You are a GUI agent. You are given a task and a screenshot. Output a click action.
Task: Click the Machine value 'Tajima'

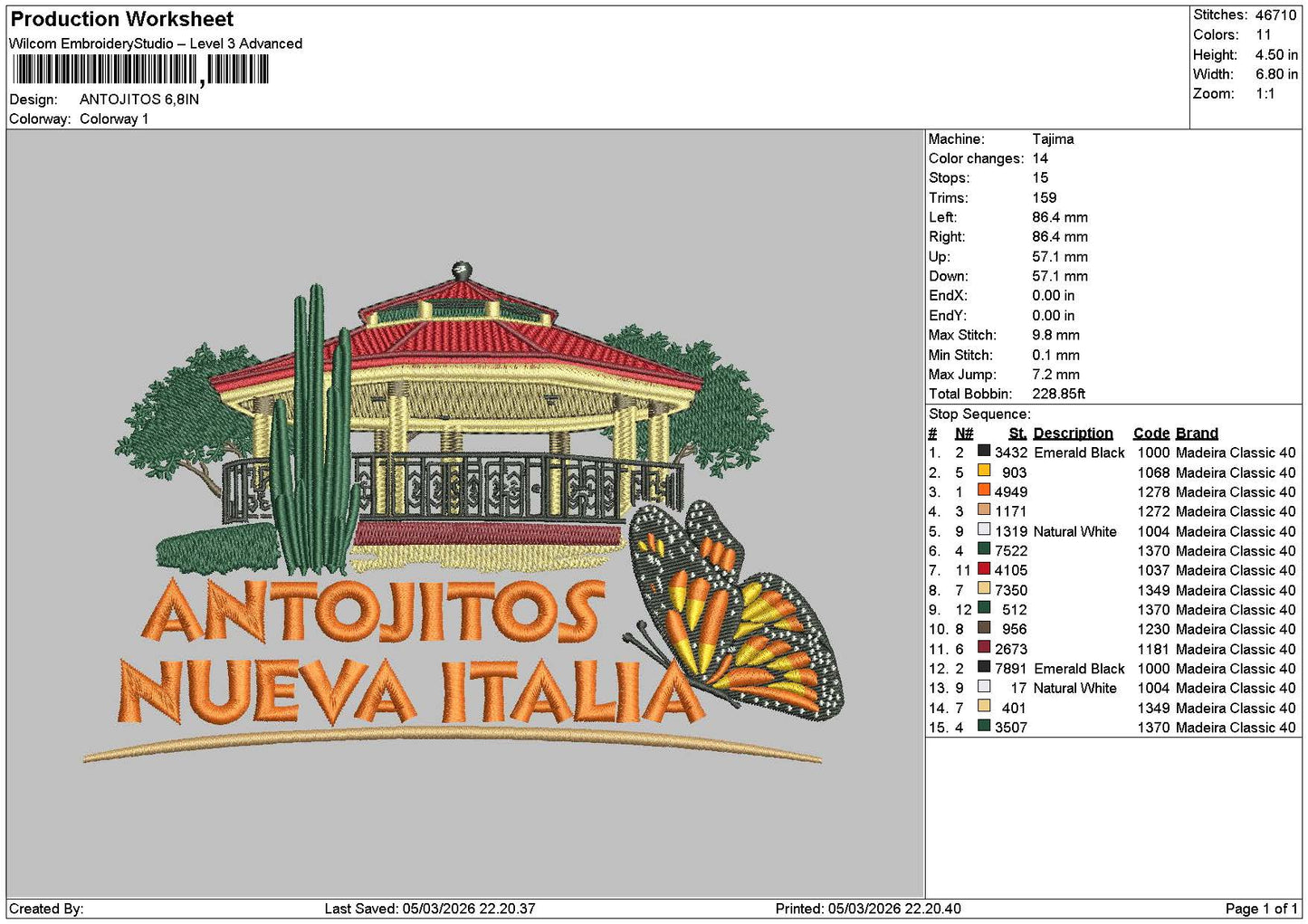coord(1053,139)
